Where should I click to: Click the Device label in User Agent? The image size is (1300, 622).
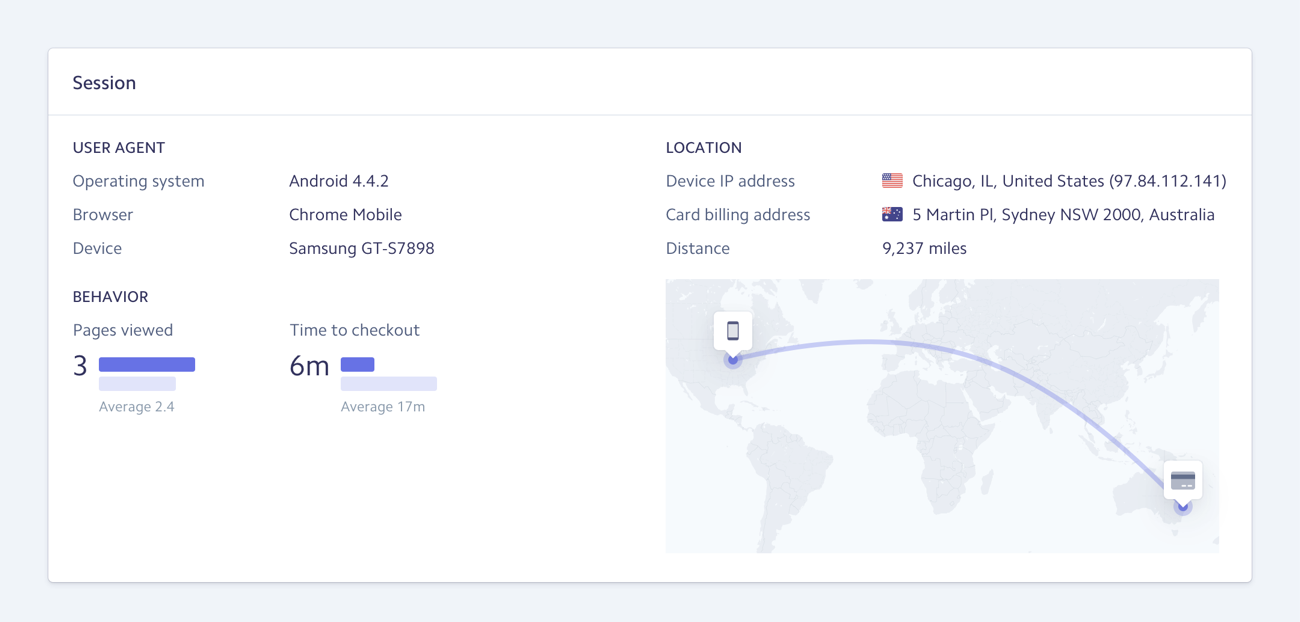97,248
